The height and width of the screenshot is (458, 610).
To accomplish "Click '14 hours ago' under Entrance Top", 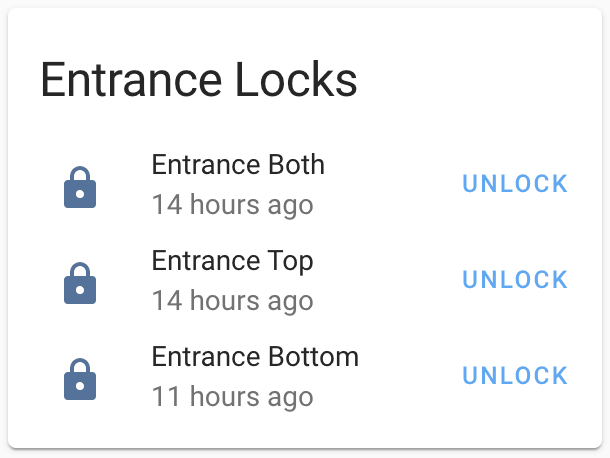I will point(232,301).
